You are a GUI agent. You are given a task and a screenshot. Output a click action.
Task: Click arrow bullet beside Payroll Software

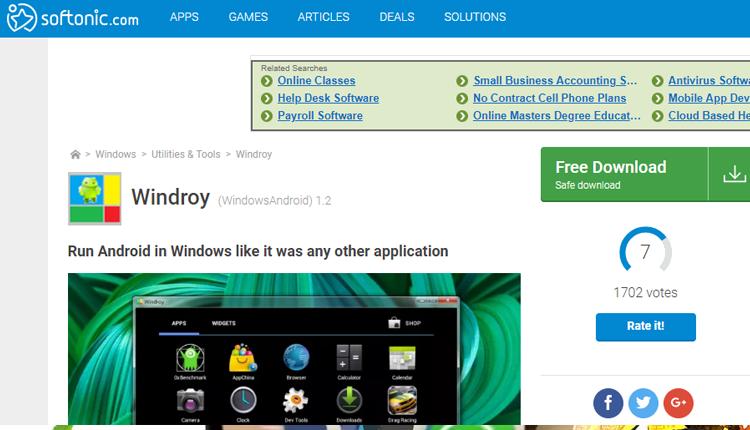coord(266,116)
